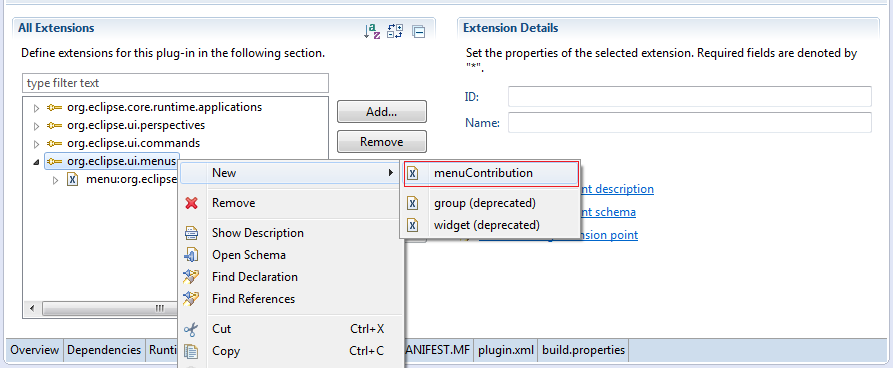Click the Show Description icon
The width and height of the screenshot is (893, 368).
[192, 233]
